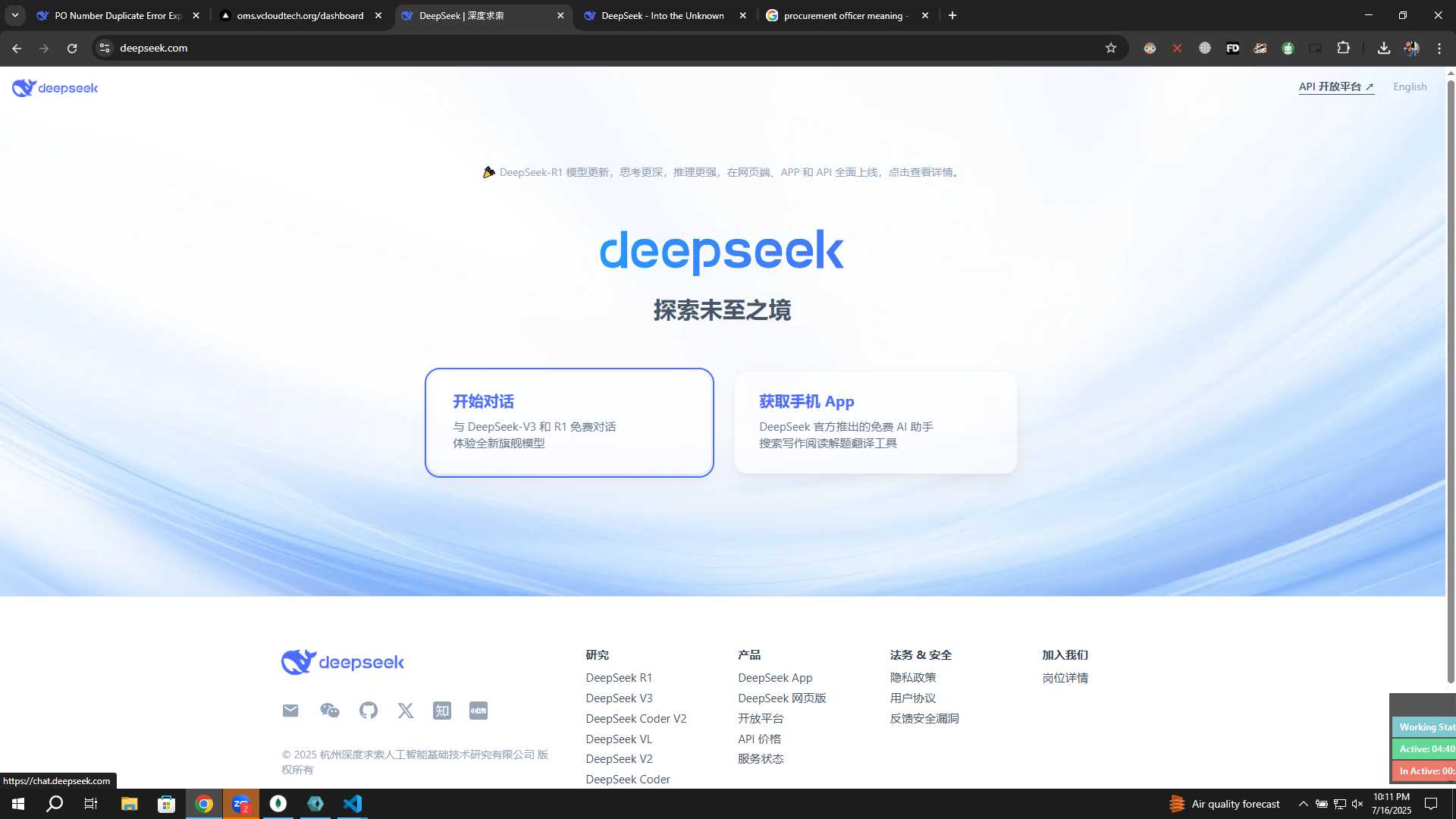Click Chrome icon in taskbar
Image resolution: width=1456 pixels, height=819 pixels.
click(x=204, y=804)
